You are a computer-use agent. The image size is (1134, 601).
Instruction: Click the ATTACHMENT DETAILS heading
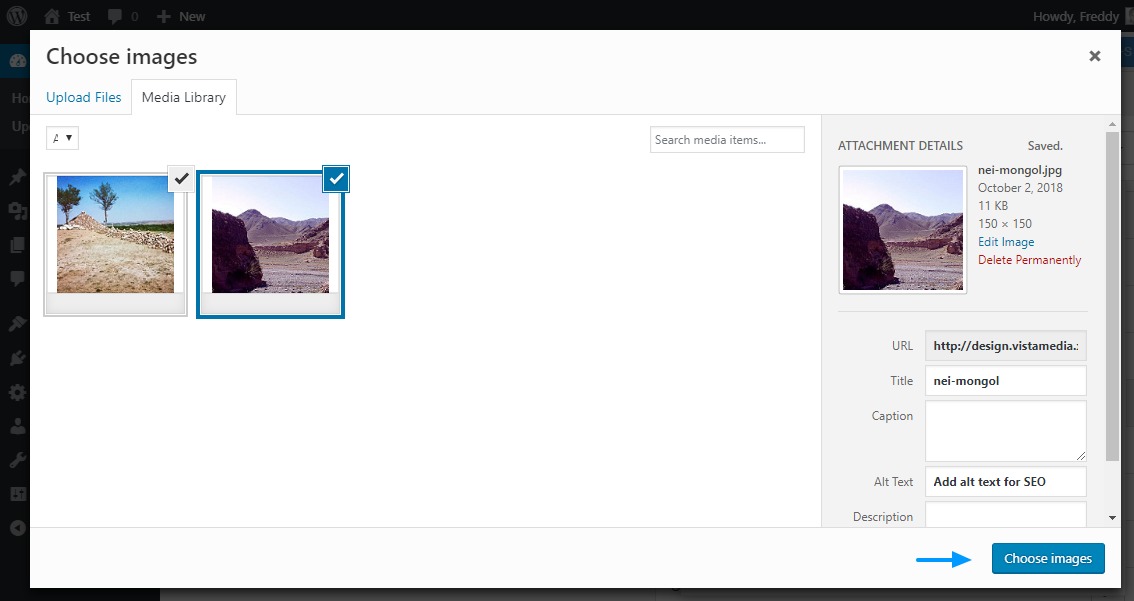click(x=900, y=145)
